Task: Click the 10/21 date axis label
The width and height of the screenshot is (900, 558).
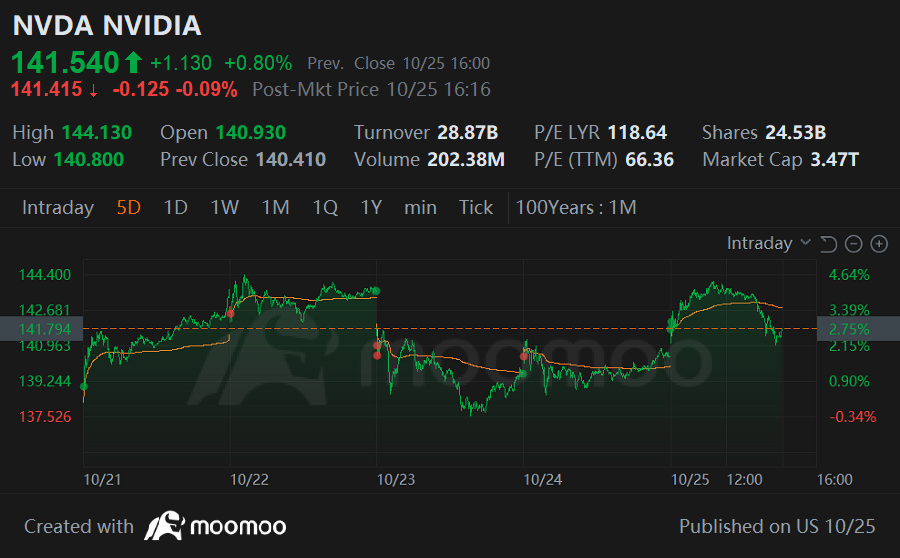Action: 102,480
